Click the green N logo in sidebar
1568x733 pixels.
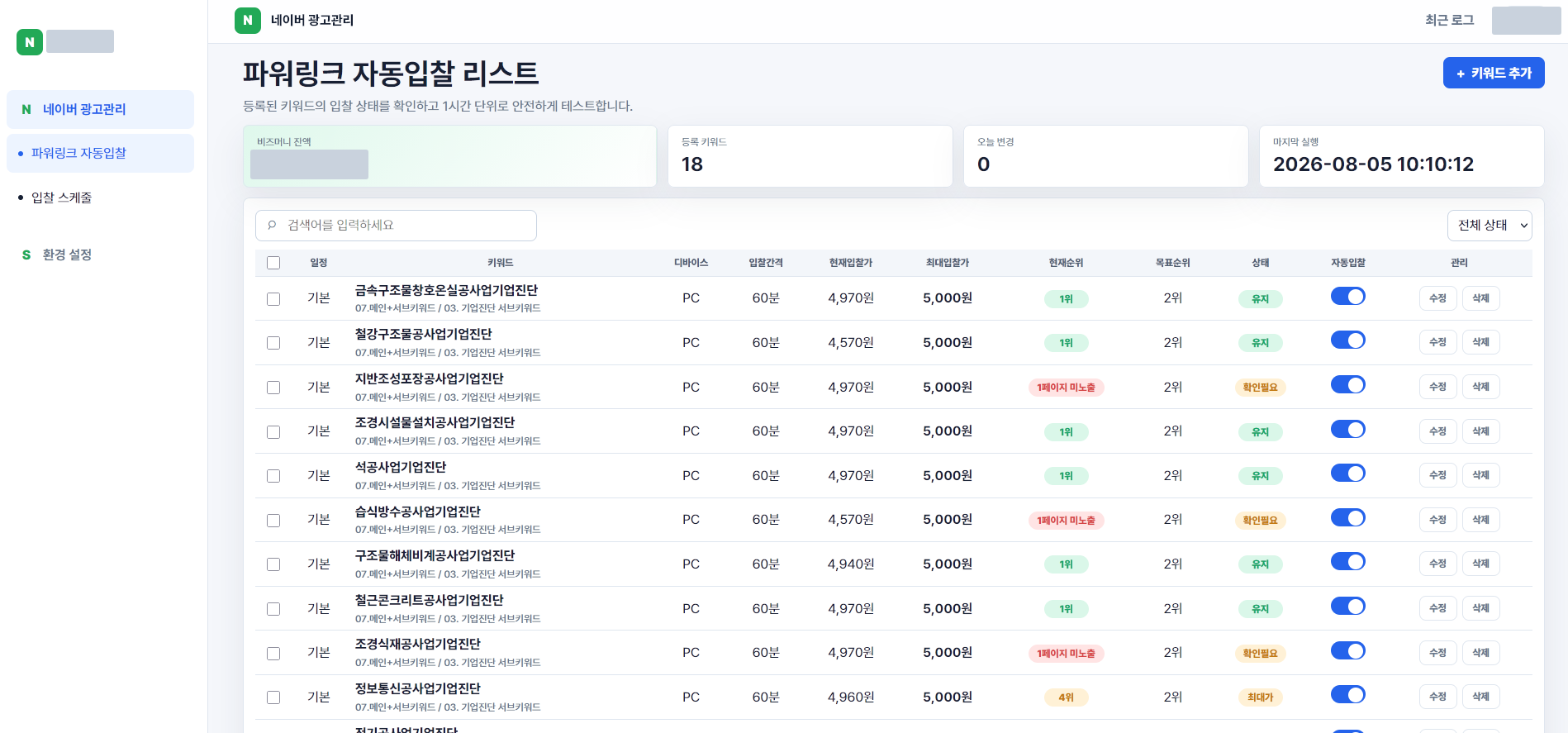coord(30,42)
